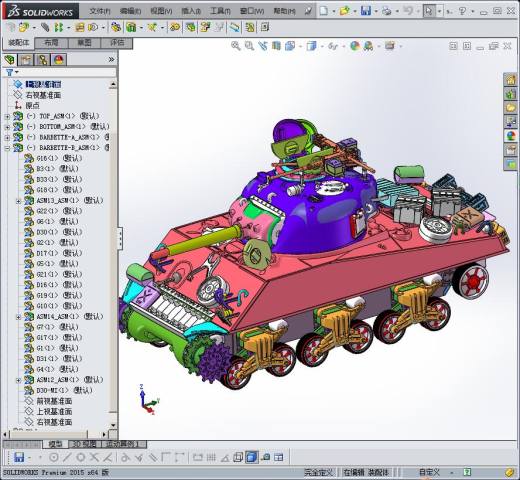Expand manager panel tabs with double chevron
The width and height of the screenshot is (520, 480).
[x=112, y=60]
